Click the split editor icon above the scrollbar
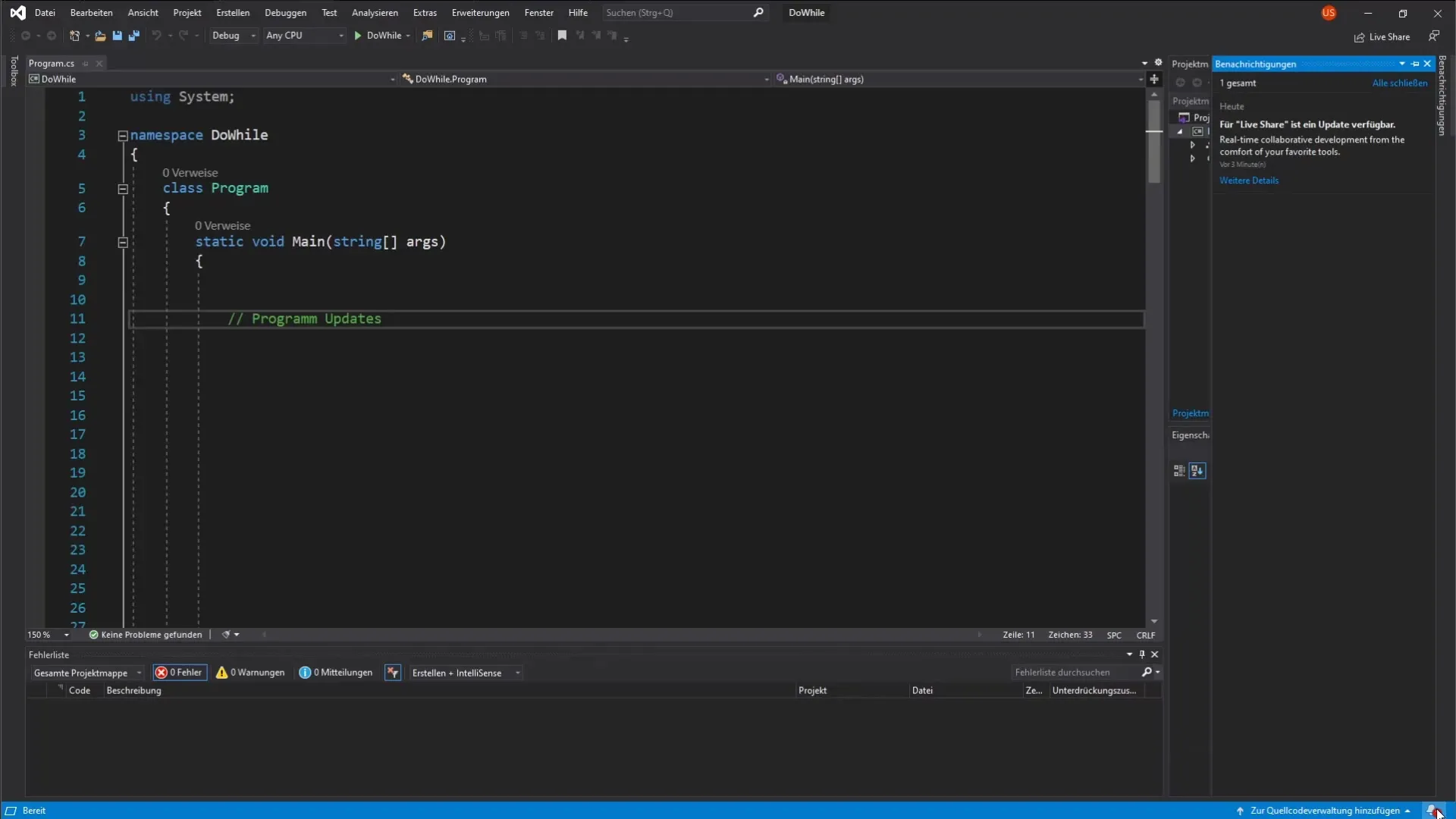This screenshot has width=1456, height=819. (x=1154, y=79)
